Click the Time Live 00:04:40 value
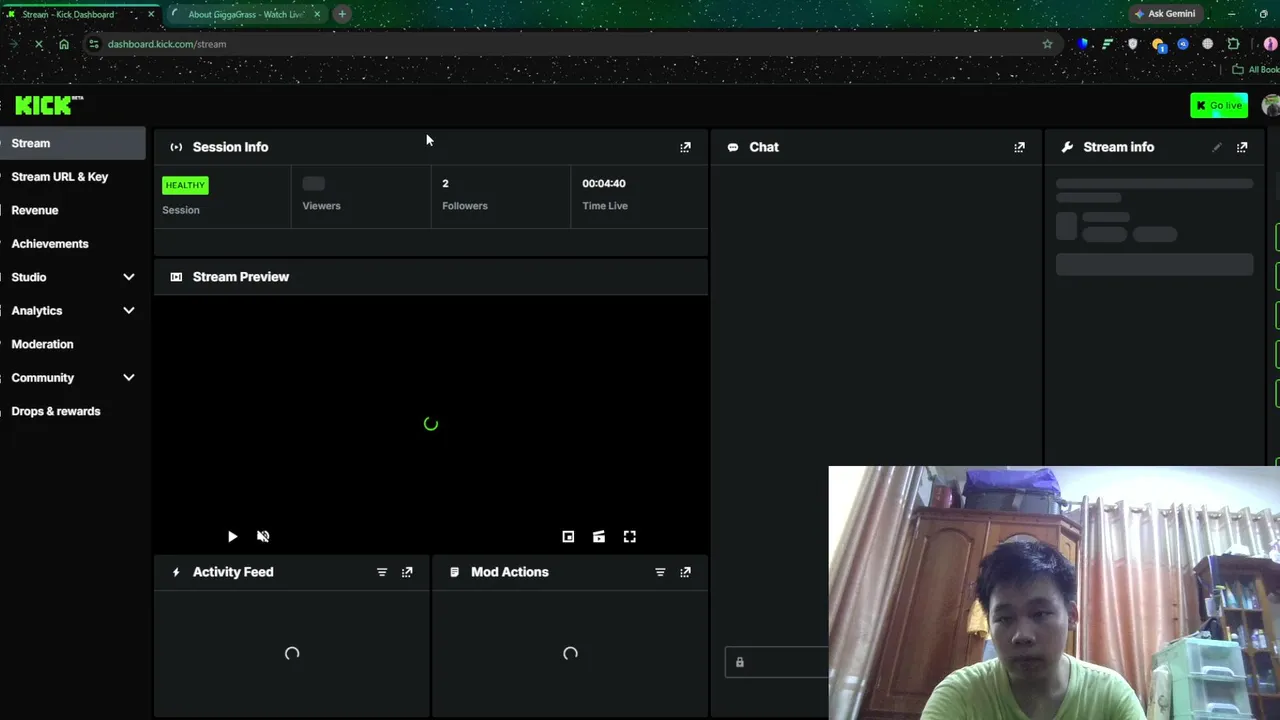Screen dimensions: 1280x720 [604, 184]
